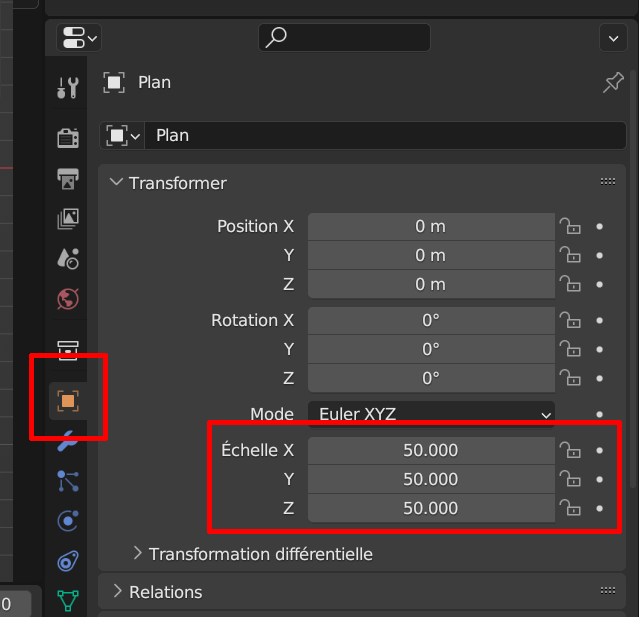
Task: Click the Échelle X value field
Action: (431, 450)
